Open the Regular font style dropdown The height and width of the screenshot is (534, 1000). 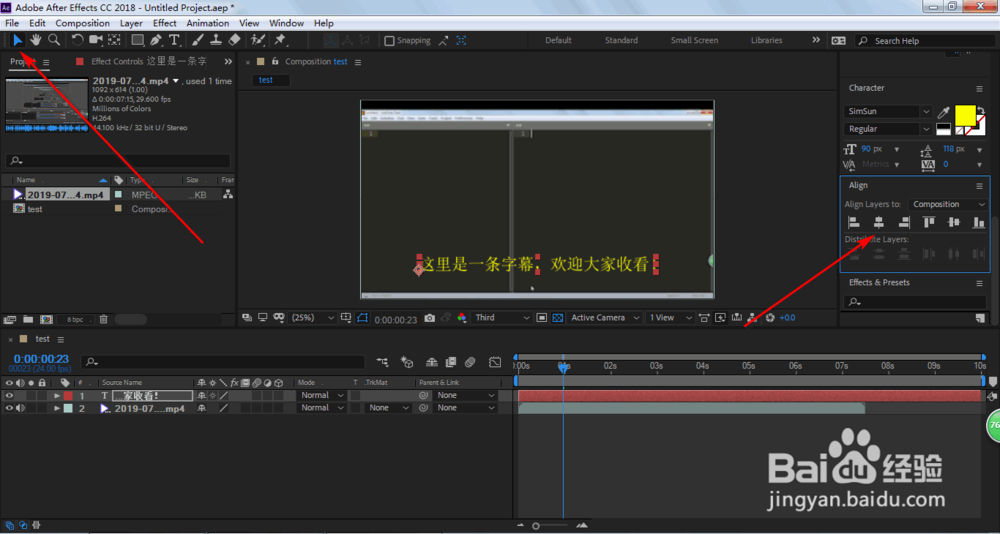[x=888, y=129]
